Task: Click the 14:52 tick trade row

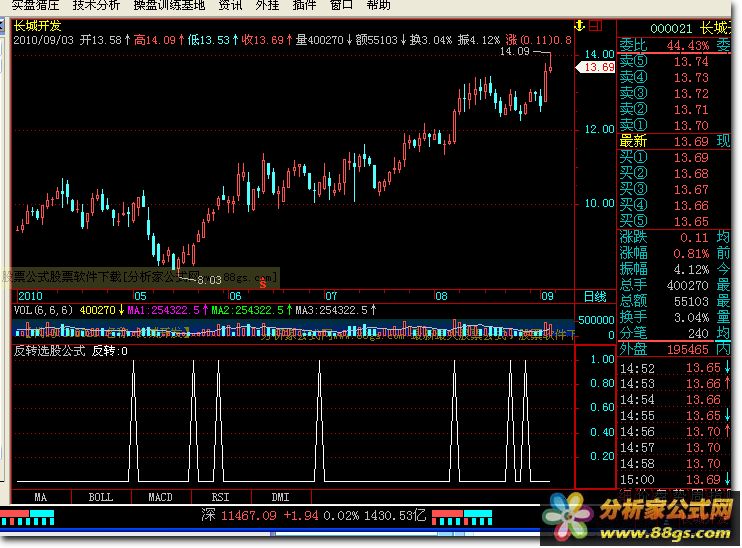Action: [x=674, y=368]
